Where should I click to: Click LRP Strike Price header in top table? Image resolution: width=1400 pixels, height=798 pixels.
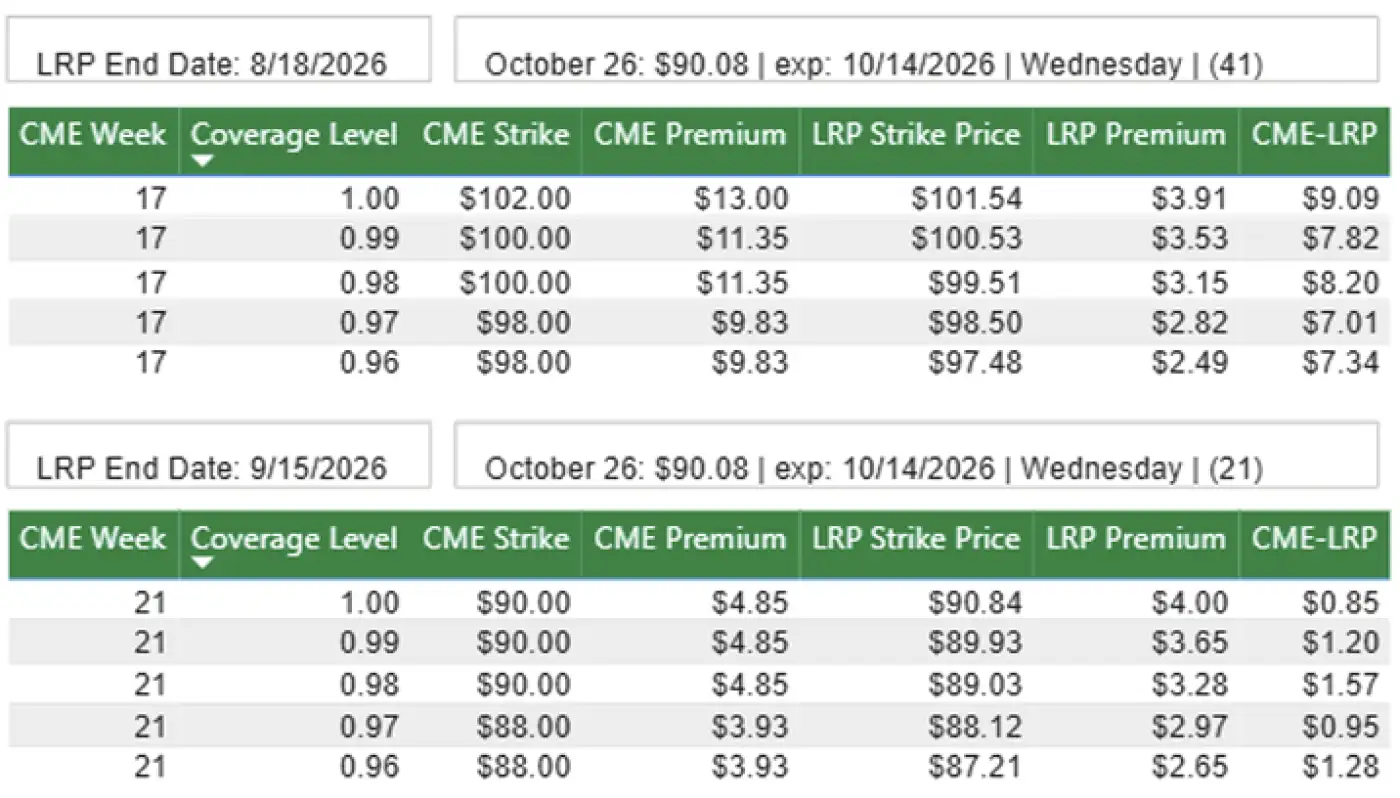pos(916,135)
